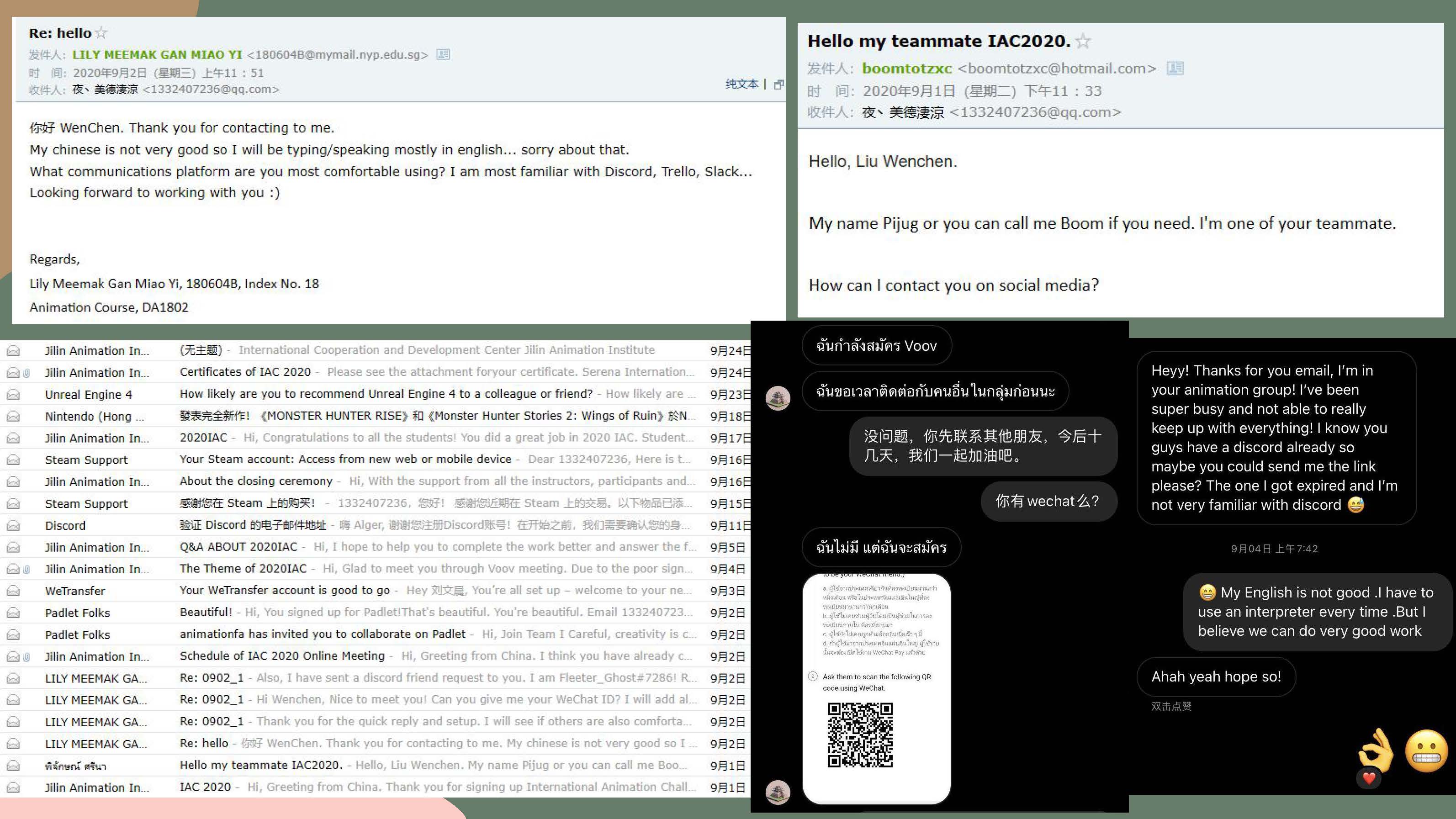The width and height of the screenshot is (1456, 819).
Task: Click paperclip attachment icon on Certificates of IAC 2020 row
Action: [26, 372]
